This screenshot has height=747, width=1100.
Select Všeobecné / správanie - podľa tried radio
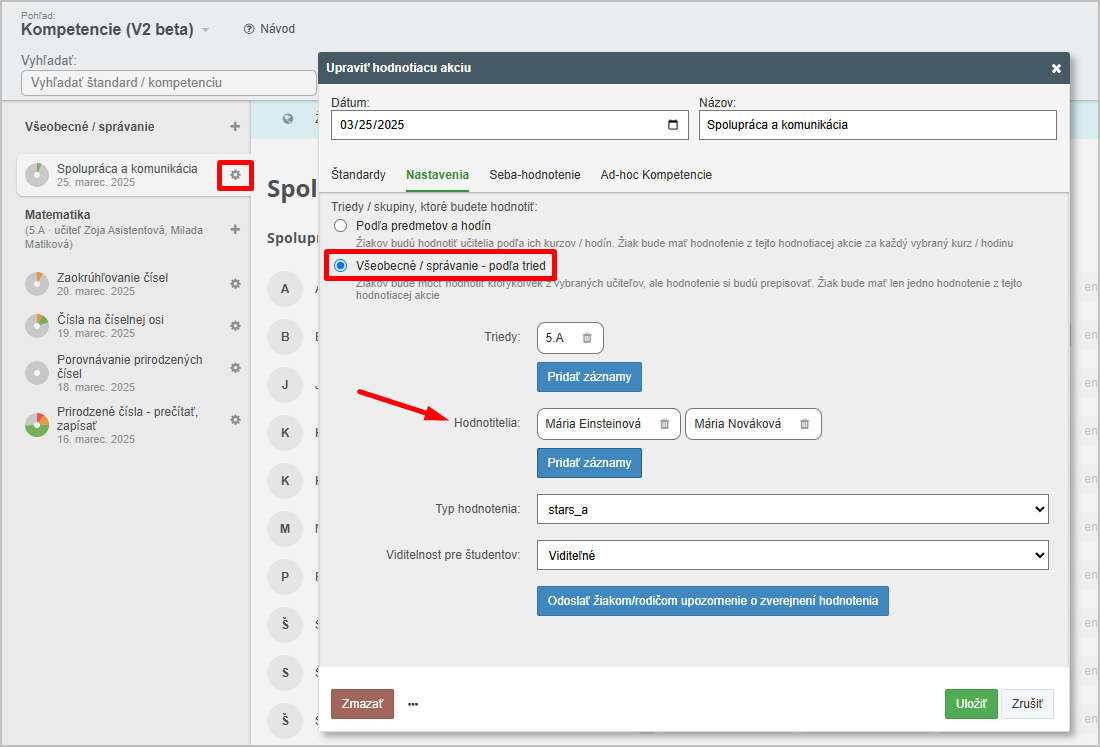click(341, 266)
